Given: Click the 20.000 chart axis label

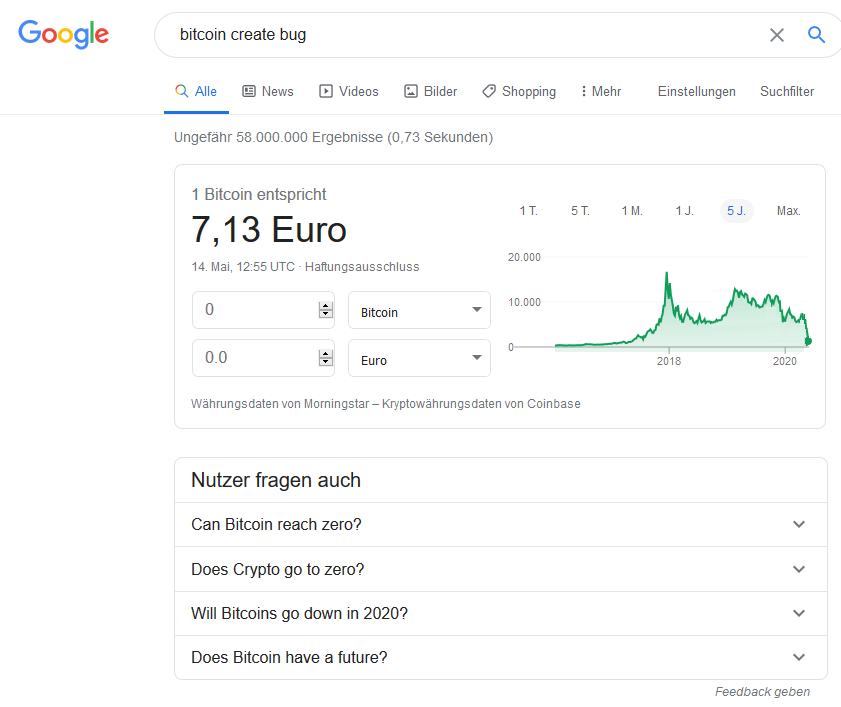Looking at the screenshot, I should tap(524, 257).
